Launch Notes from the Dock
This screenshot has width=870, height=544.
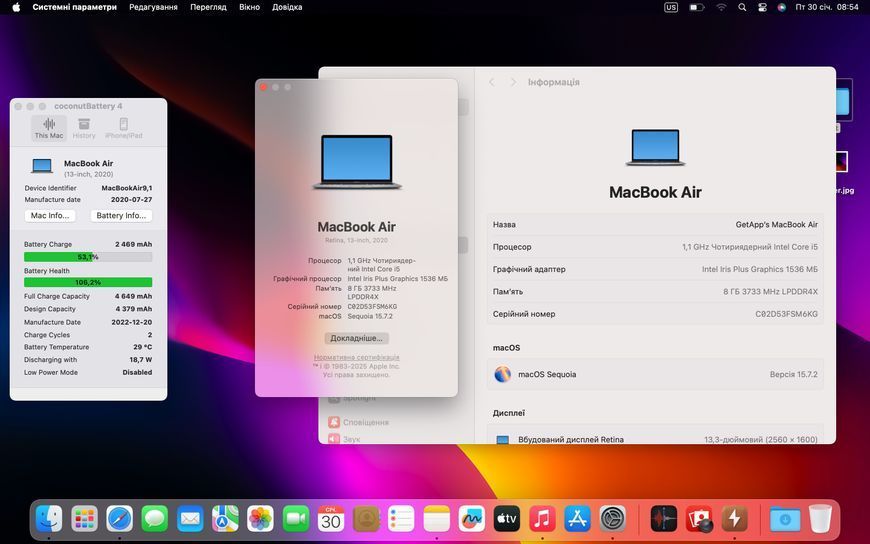point(437,519)
